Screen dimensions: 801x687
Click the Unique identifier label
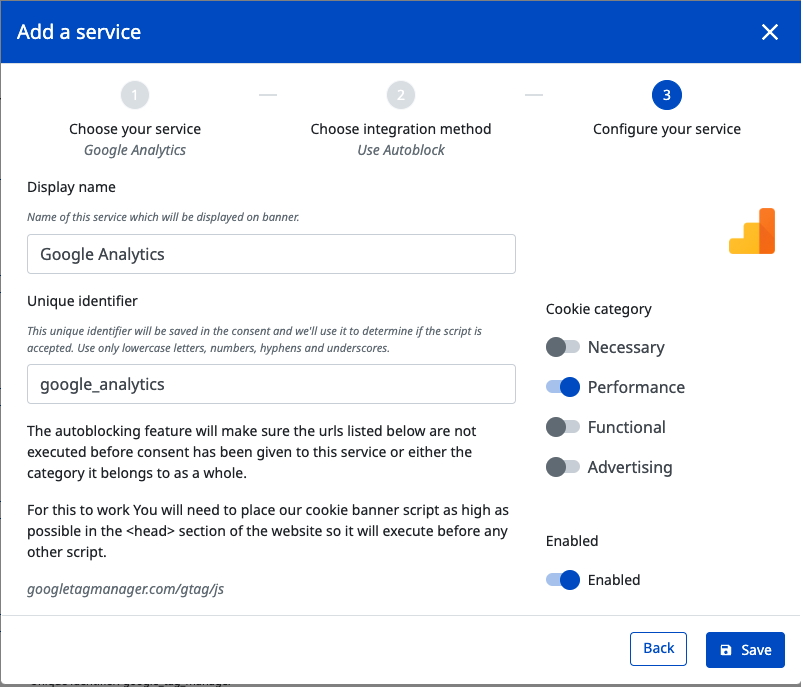coord(82,301)
